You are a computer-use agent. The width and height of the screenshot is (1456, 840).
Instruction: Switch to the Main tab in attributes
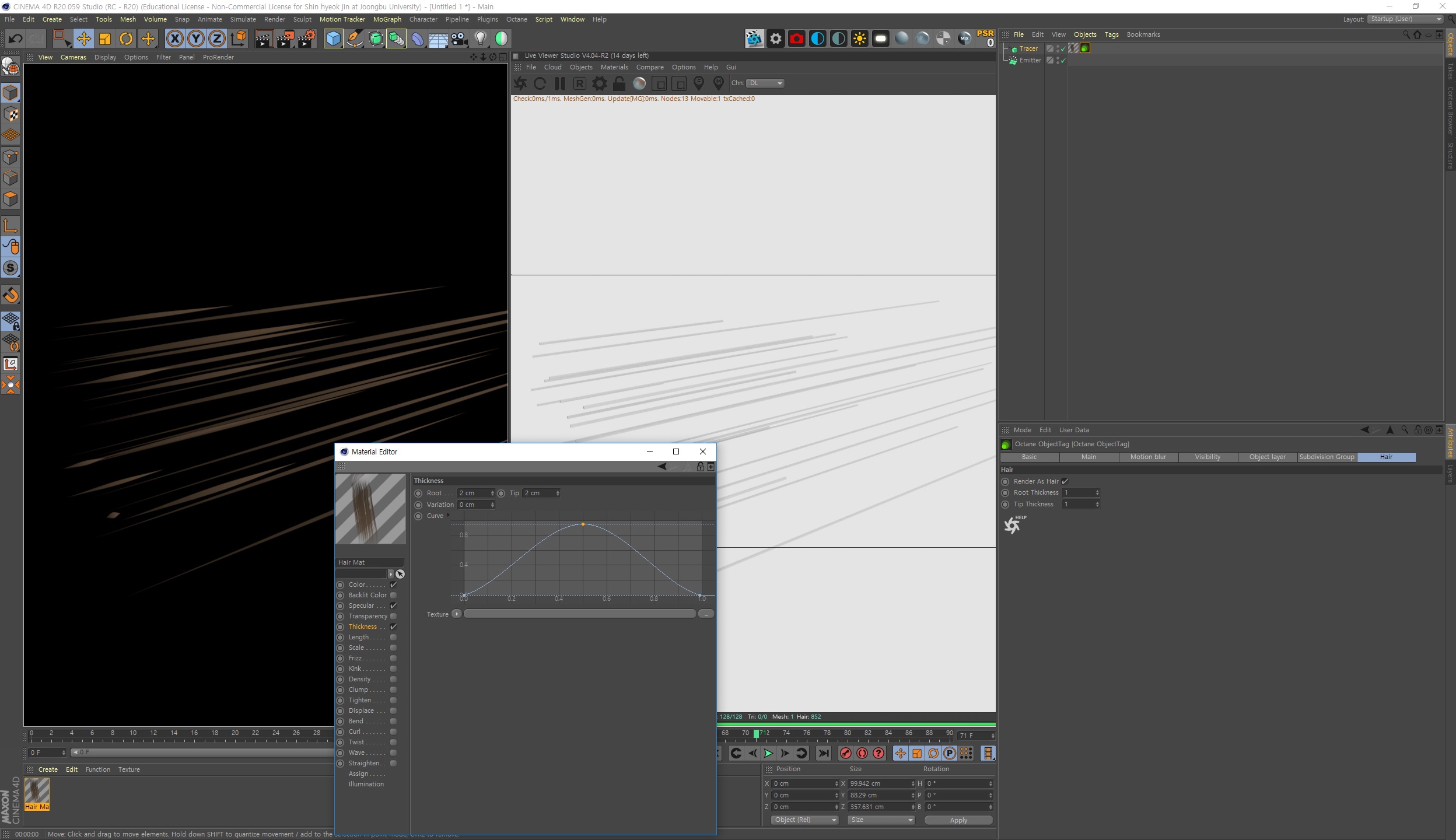1088,457
